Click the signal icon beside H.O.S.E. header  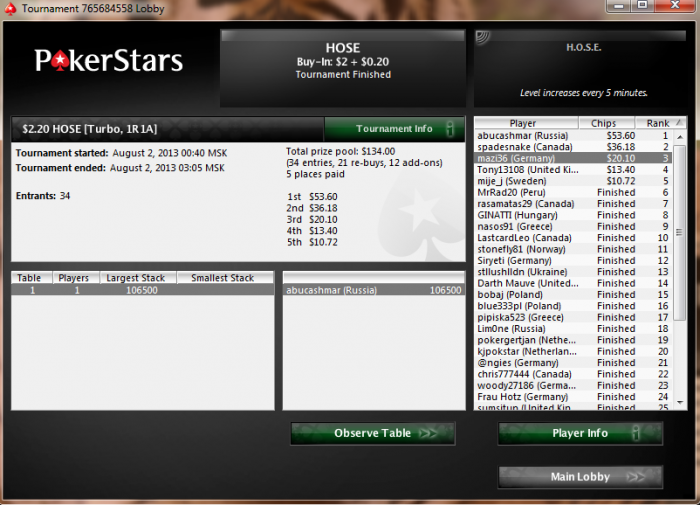pos(483,38)
